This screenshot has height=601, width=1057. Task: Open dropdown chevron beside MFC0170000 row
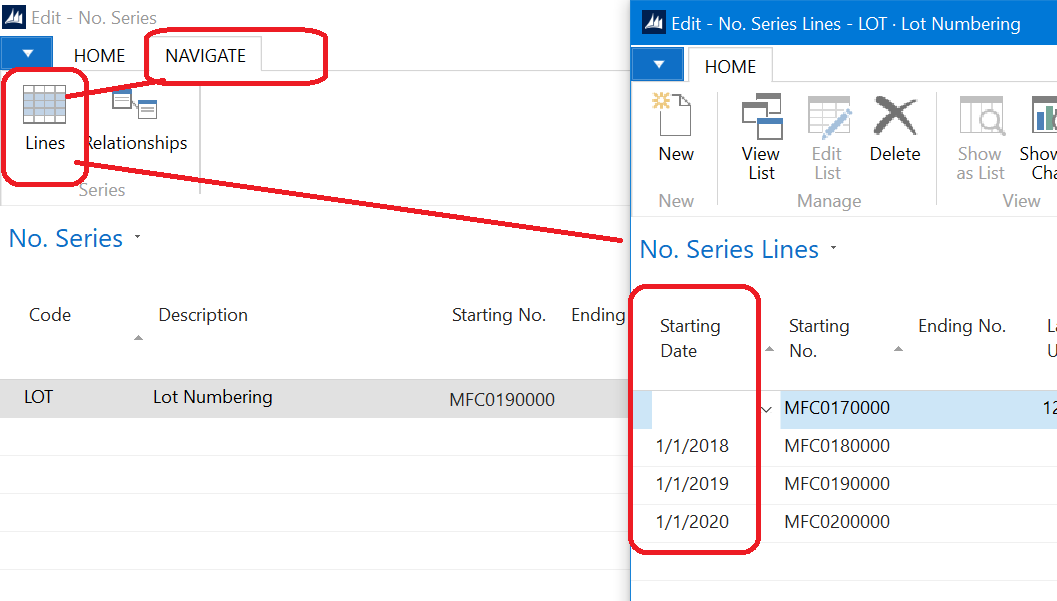click(766, 409)
